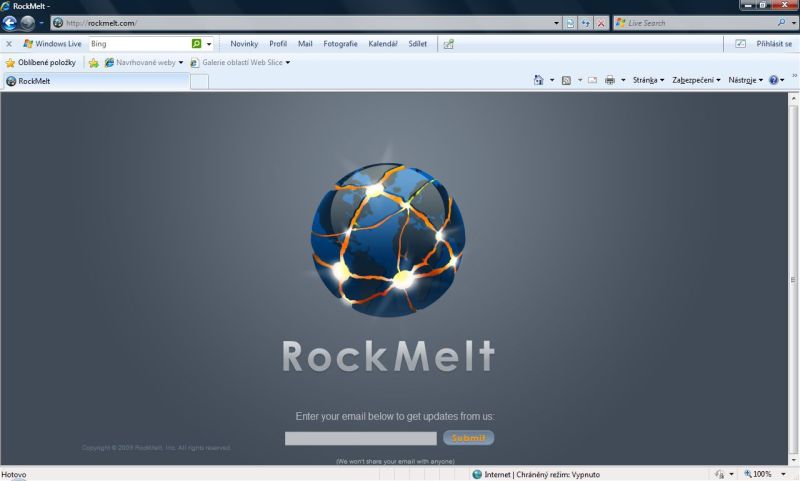Click Sdílet in Windows Live toolbar

(417, 44)
